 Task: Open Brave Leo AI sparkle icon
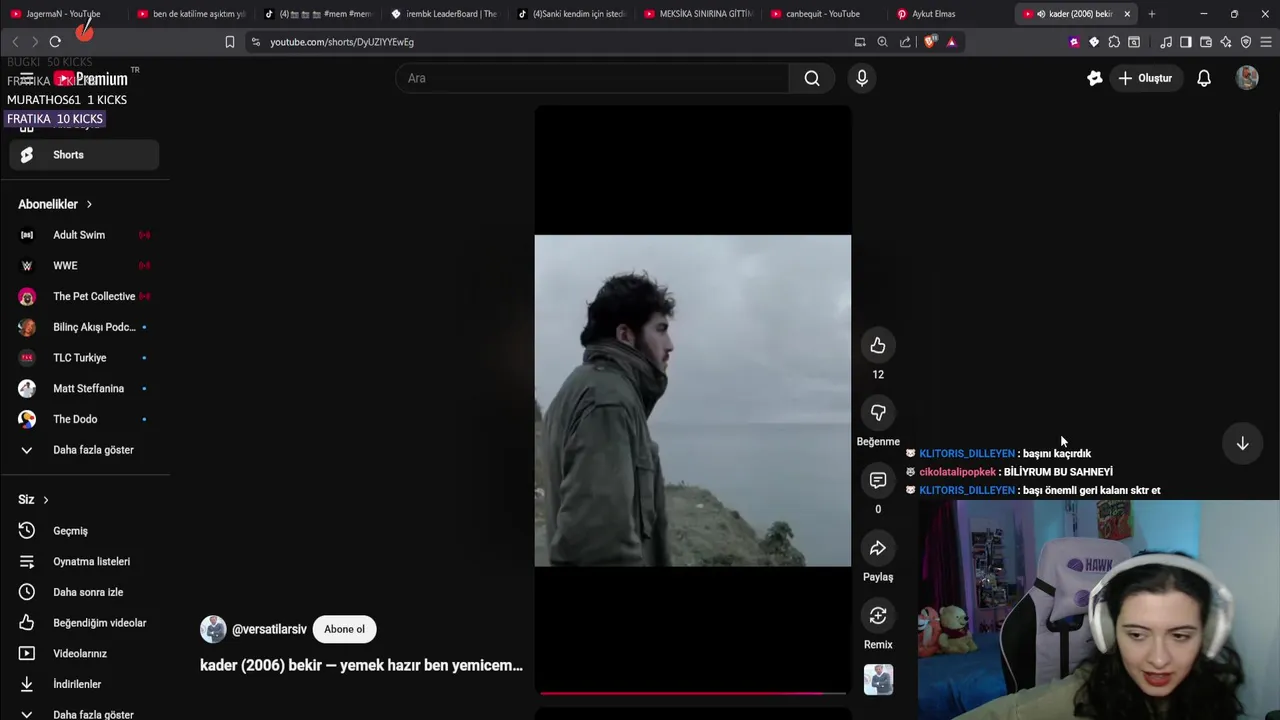click(1226, 42)
